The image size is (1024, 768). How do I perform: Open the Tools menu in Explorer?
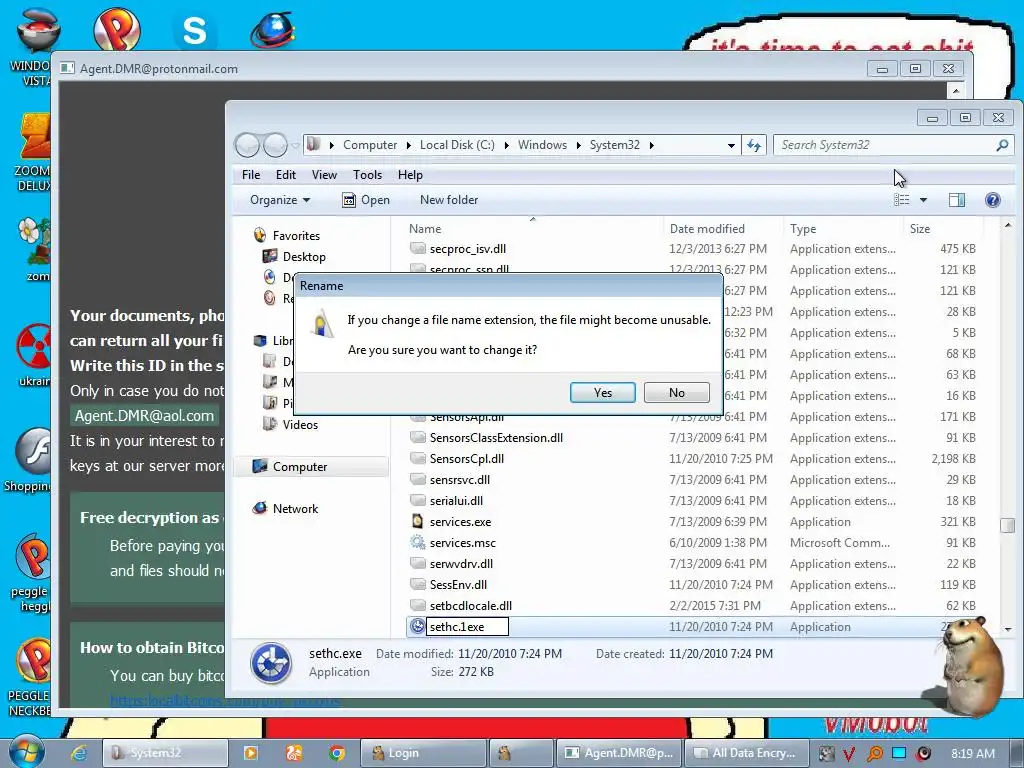click(367, 175)
